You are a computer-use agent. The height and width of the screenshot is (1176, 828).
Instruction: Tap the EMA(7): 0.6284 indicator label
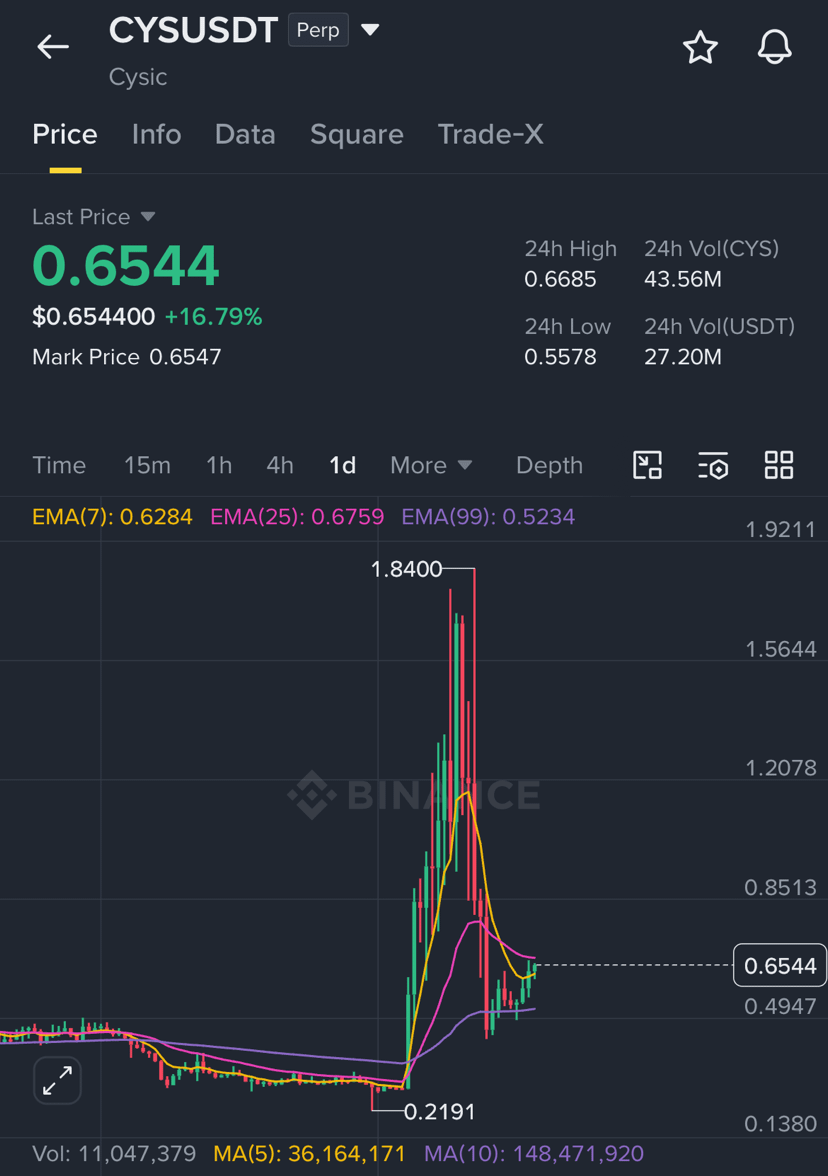tap(112, 517)
